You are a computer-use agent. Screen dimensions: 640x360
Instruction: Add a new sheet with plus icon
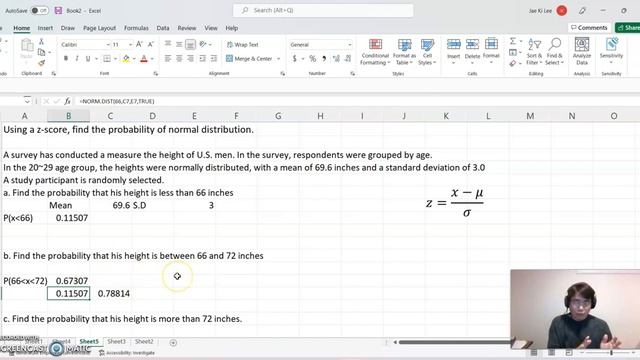click(x=173, y=342)
